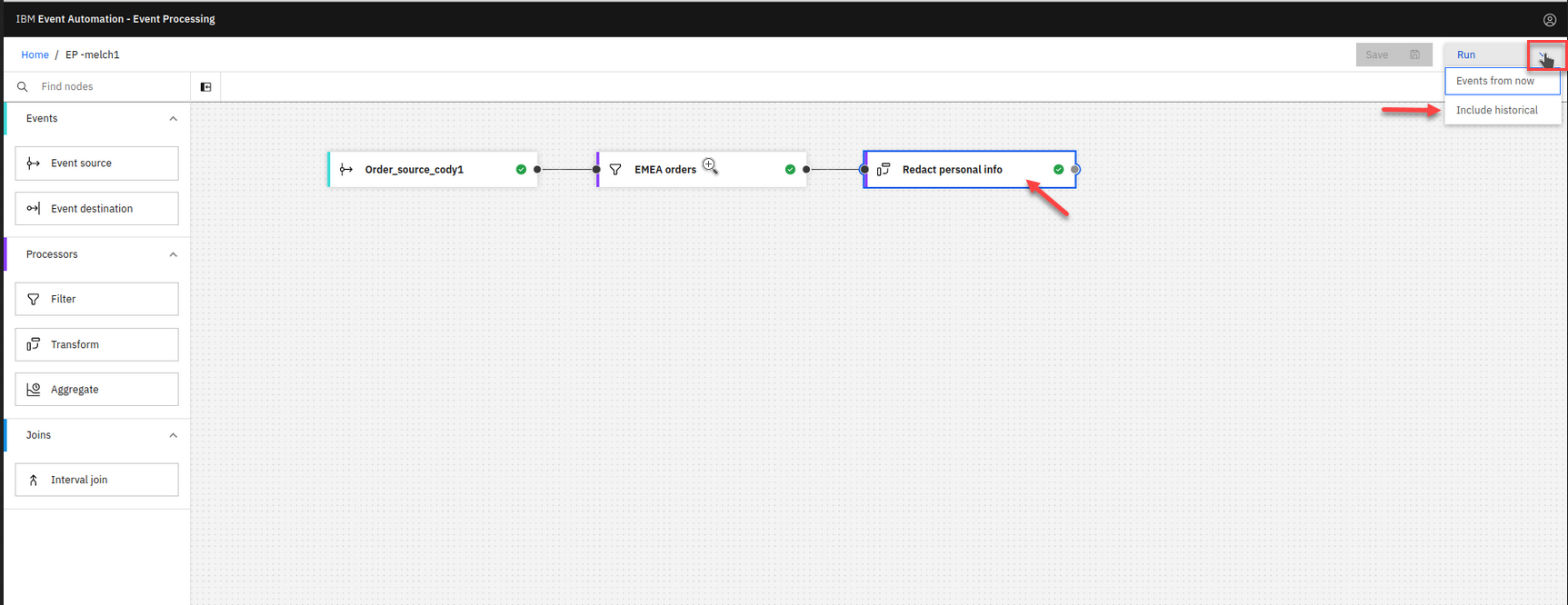Click the transform icon on Redact personal info node

click(884, 170)
